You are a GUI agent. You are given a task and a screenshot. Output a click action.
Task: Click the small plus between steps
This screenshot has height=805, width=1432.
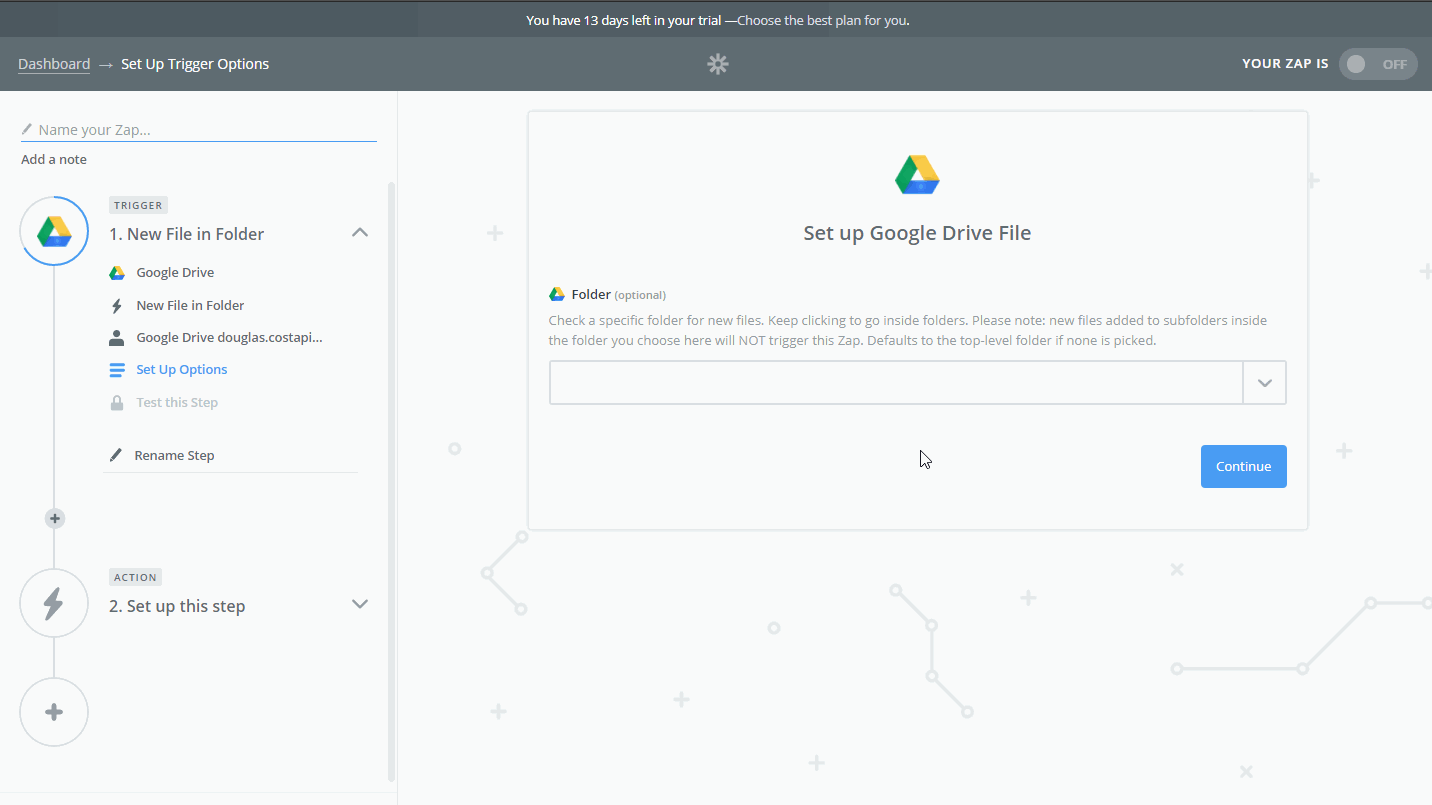pyautogui.click(x=55, y=518)
